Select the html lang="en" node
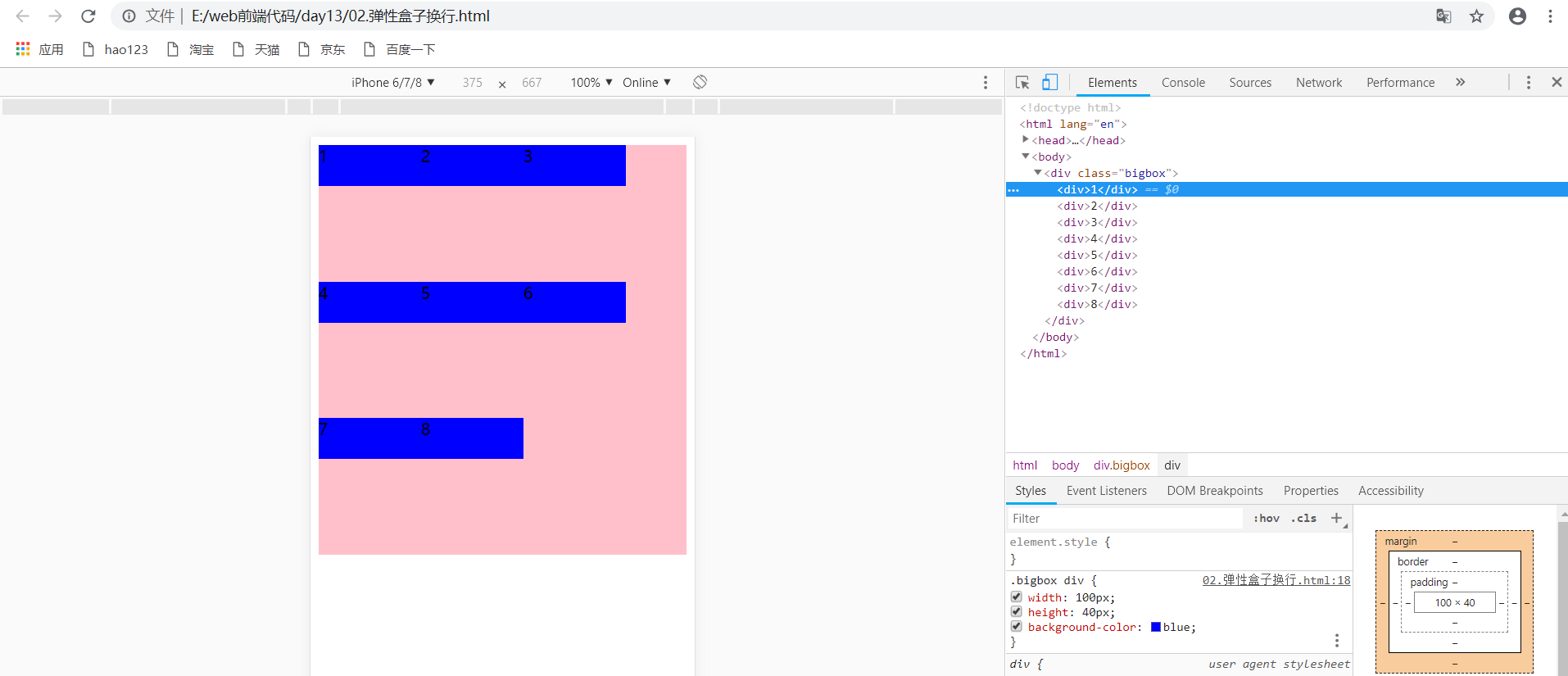Screen dimensions: 1568x676 1073,124
